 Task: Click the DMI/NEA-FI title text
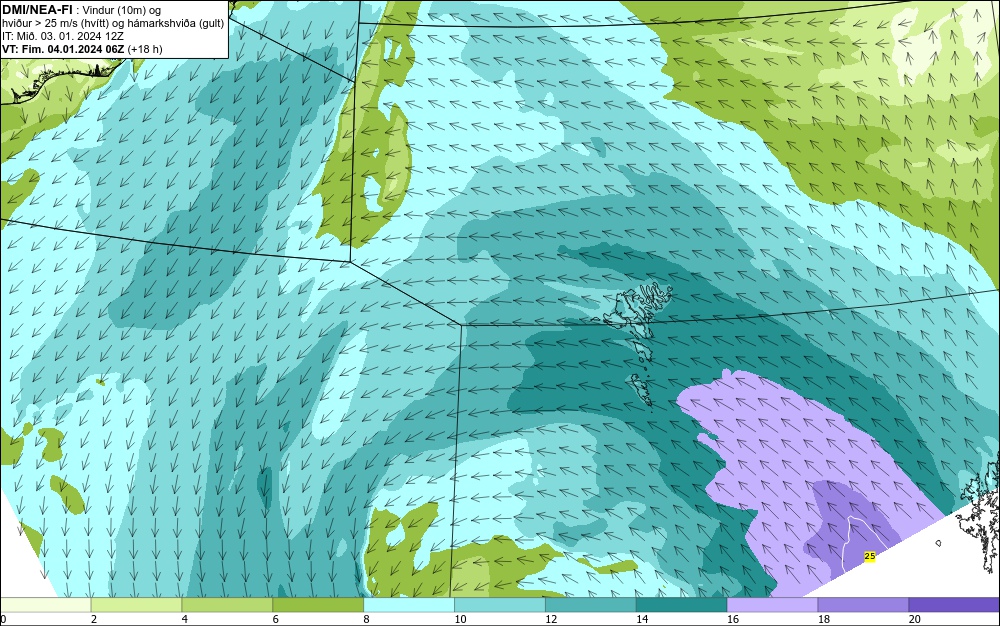[37, 9]
